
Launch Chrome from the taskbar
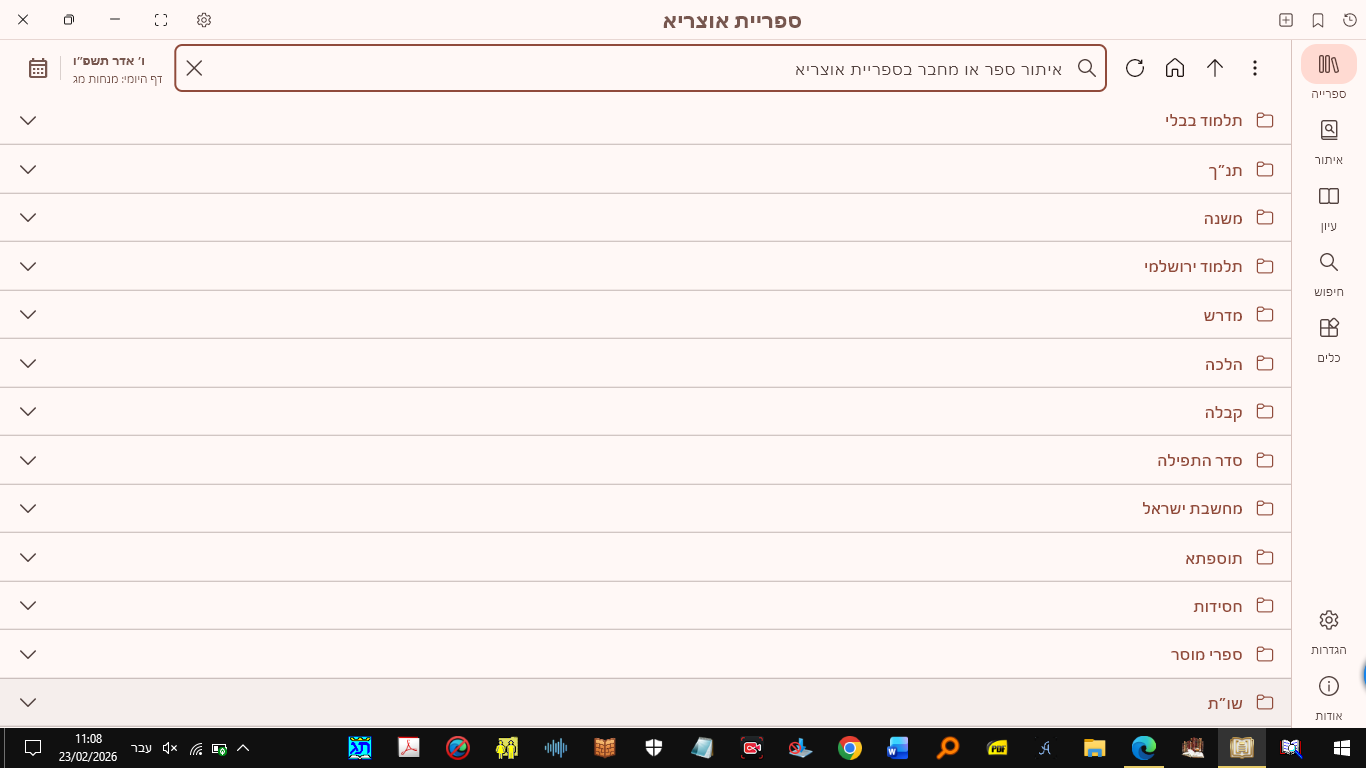pyautogui.click(x=848, y=747)
